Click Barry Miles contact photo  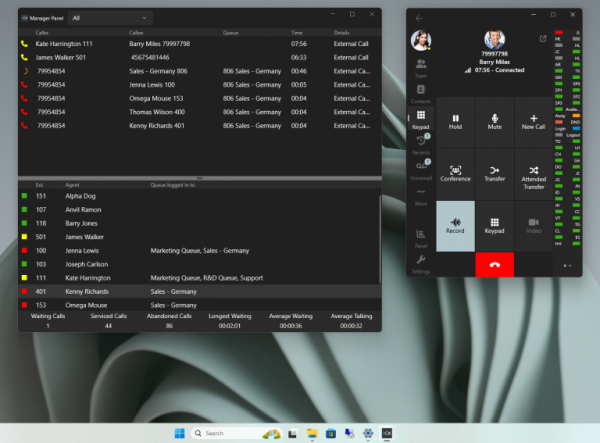tap(494, 39)
